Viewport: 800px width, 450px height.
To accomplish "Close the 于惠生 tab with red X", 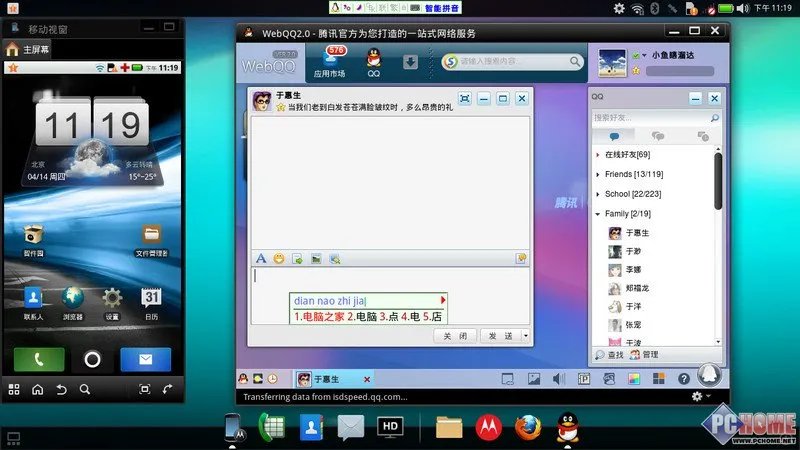I will click(367, 379).
